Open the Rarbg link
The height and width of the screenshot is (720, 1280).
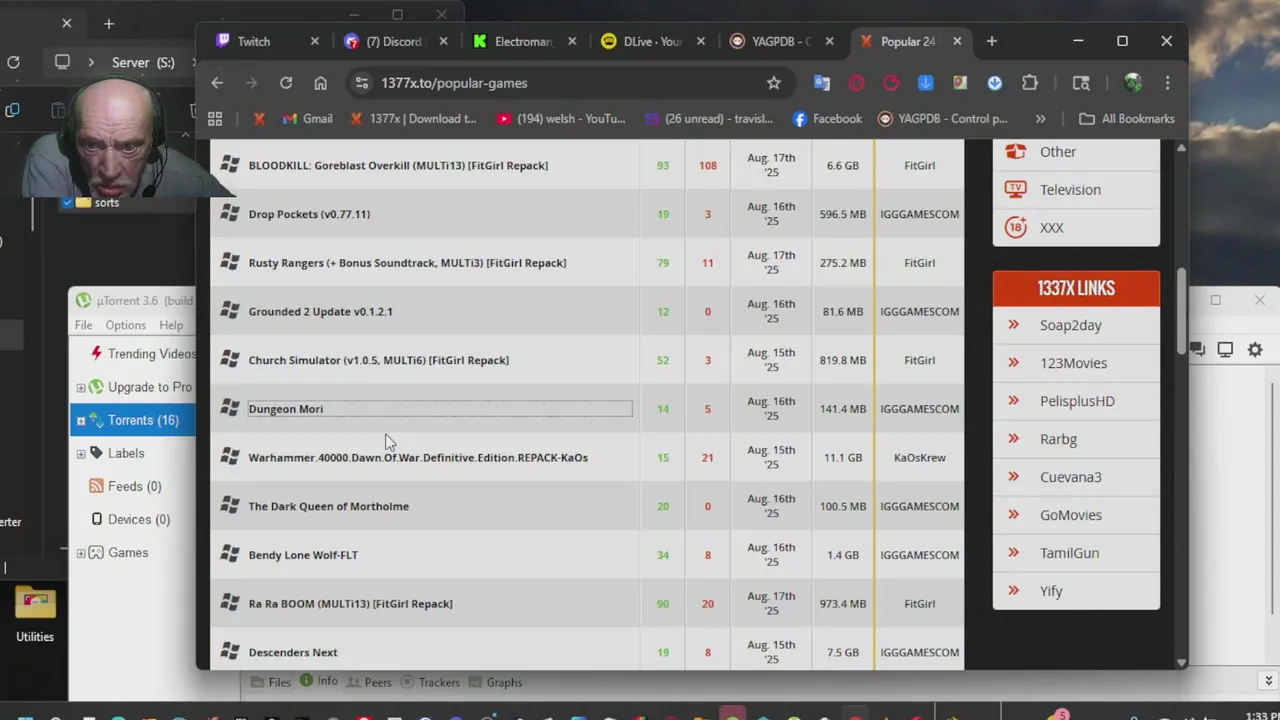click(x=1058, y=439)
